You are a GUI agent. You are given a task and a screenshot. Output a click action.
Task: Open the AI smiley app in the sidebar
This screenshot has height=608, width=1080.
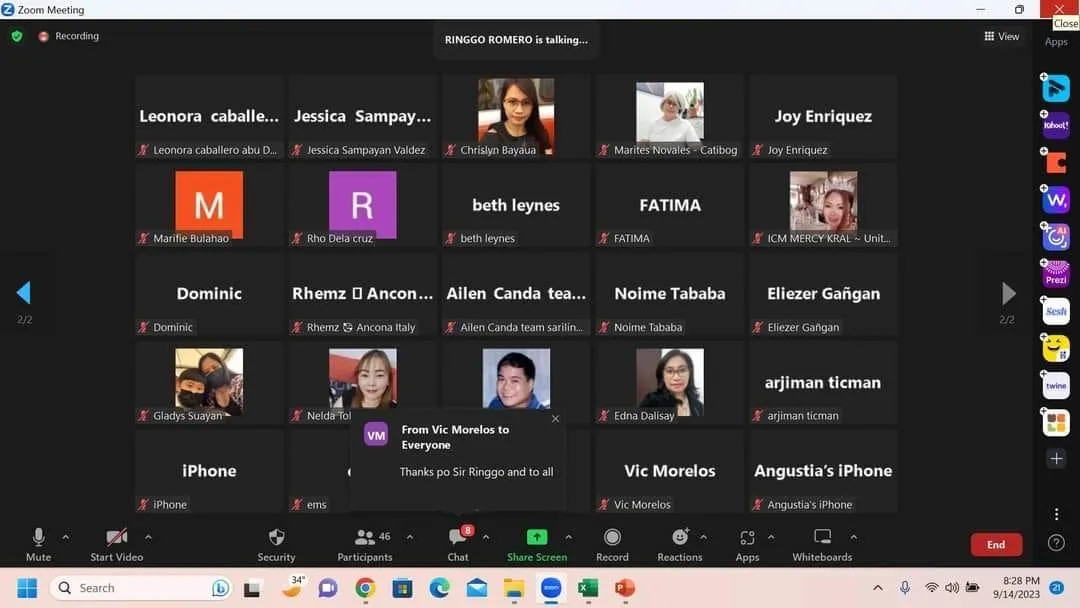[x=1056, y=237]
